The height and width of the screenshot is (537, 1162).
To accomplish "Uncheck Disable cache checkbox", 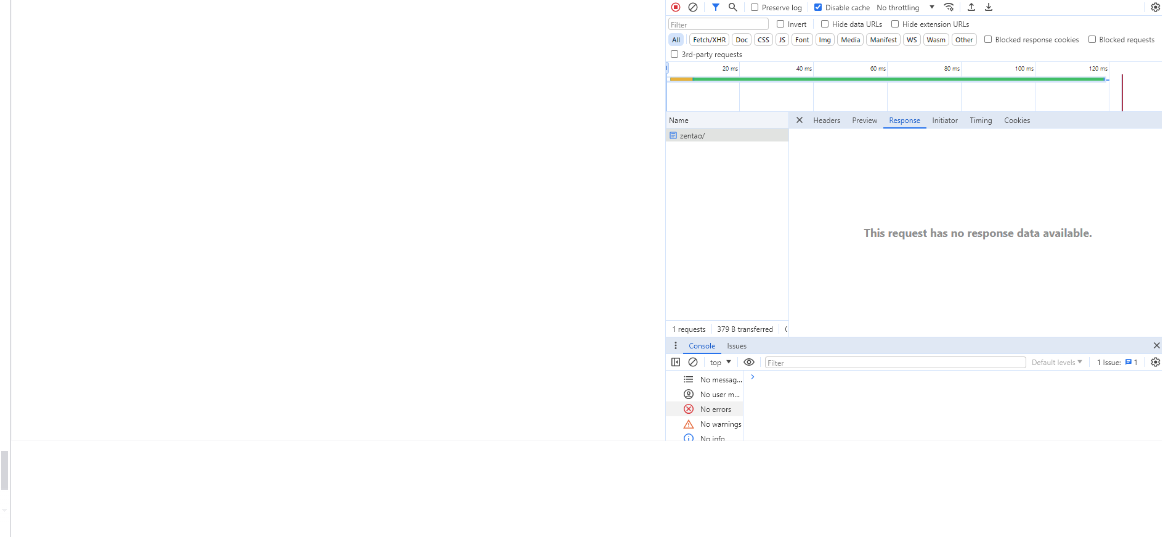I will (817, 7).
